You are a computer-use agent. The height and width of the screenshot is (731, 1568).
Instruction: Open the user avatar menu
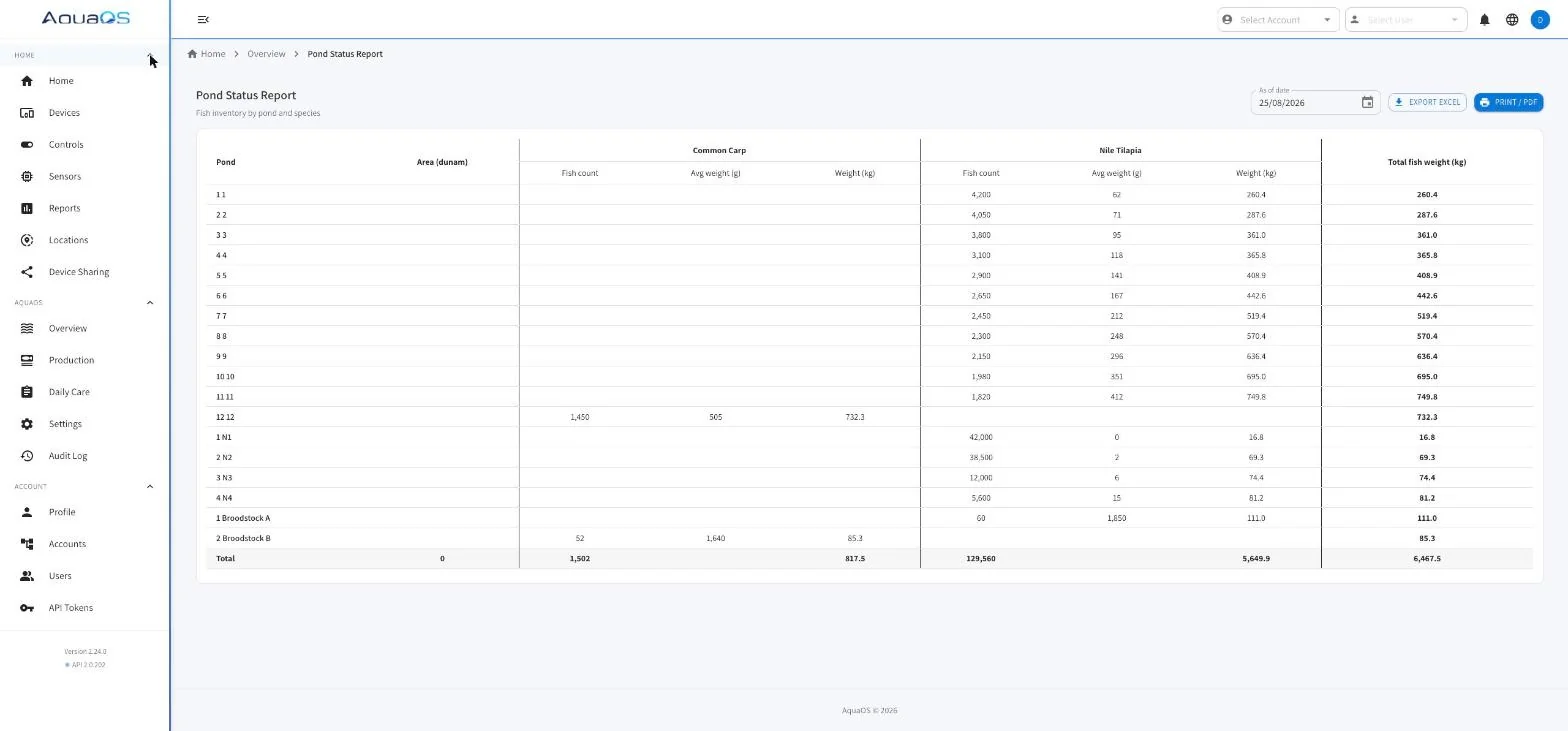(1540, 20)
